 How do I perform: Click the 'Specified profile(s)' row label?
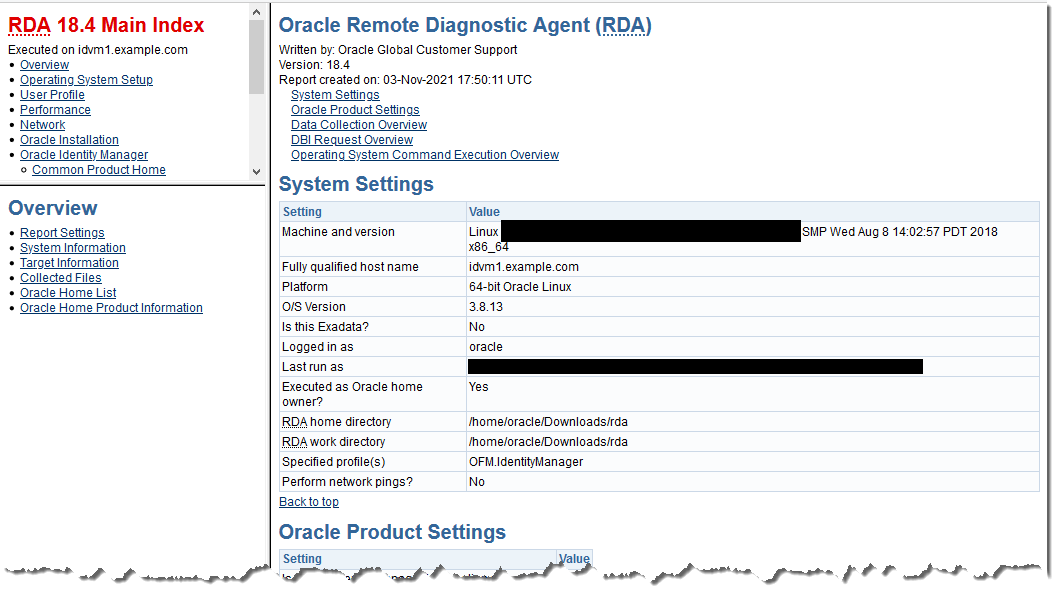coord(333,462)
